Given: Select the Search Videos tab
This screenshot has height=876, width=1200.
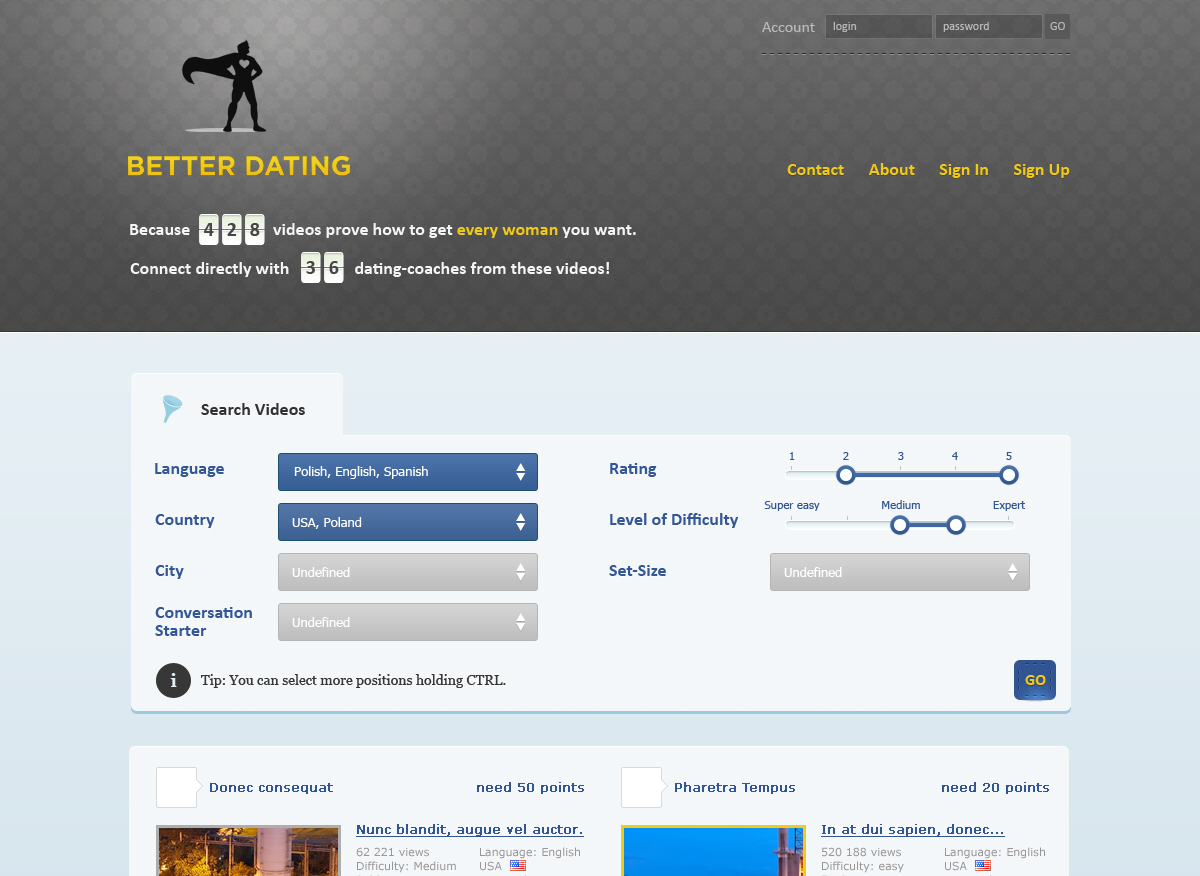Looking at the screenshot, I should coord(237,405).
